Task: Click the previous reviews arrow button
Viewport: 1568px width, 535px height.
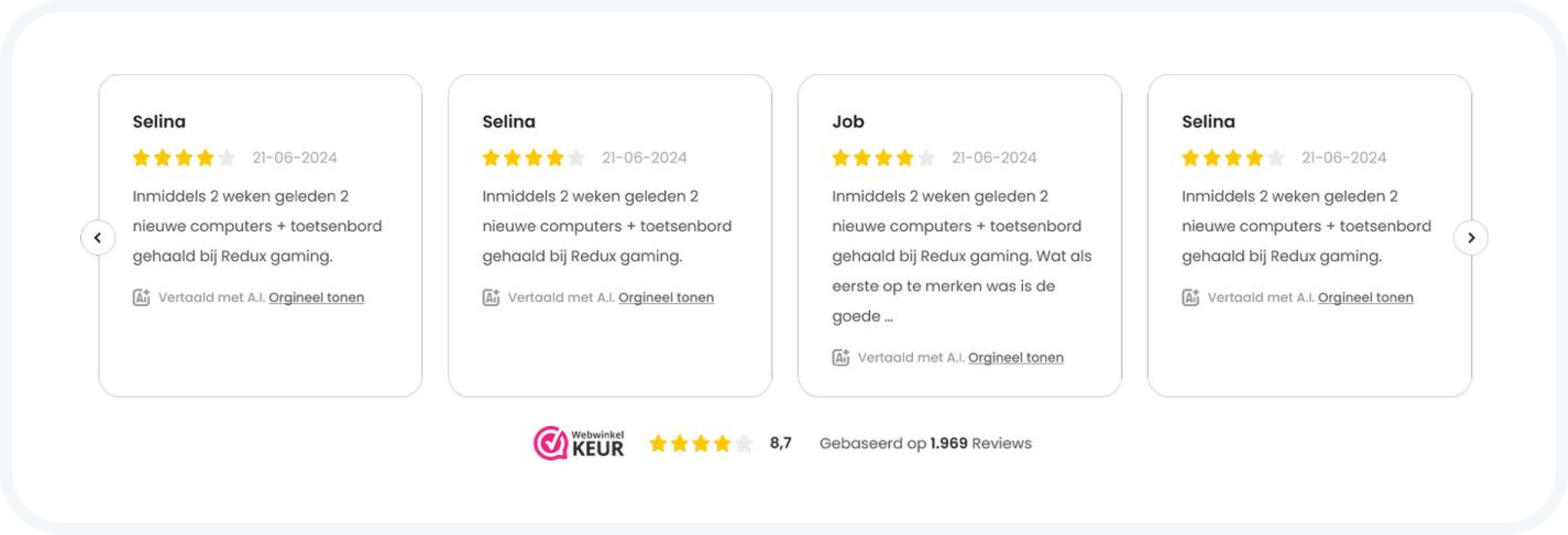Action: 98,238
